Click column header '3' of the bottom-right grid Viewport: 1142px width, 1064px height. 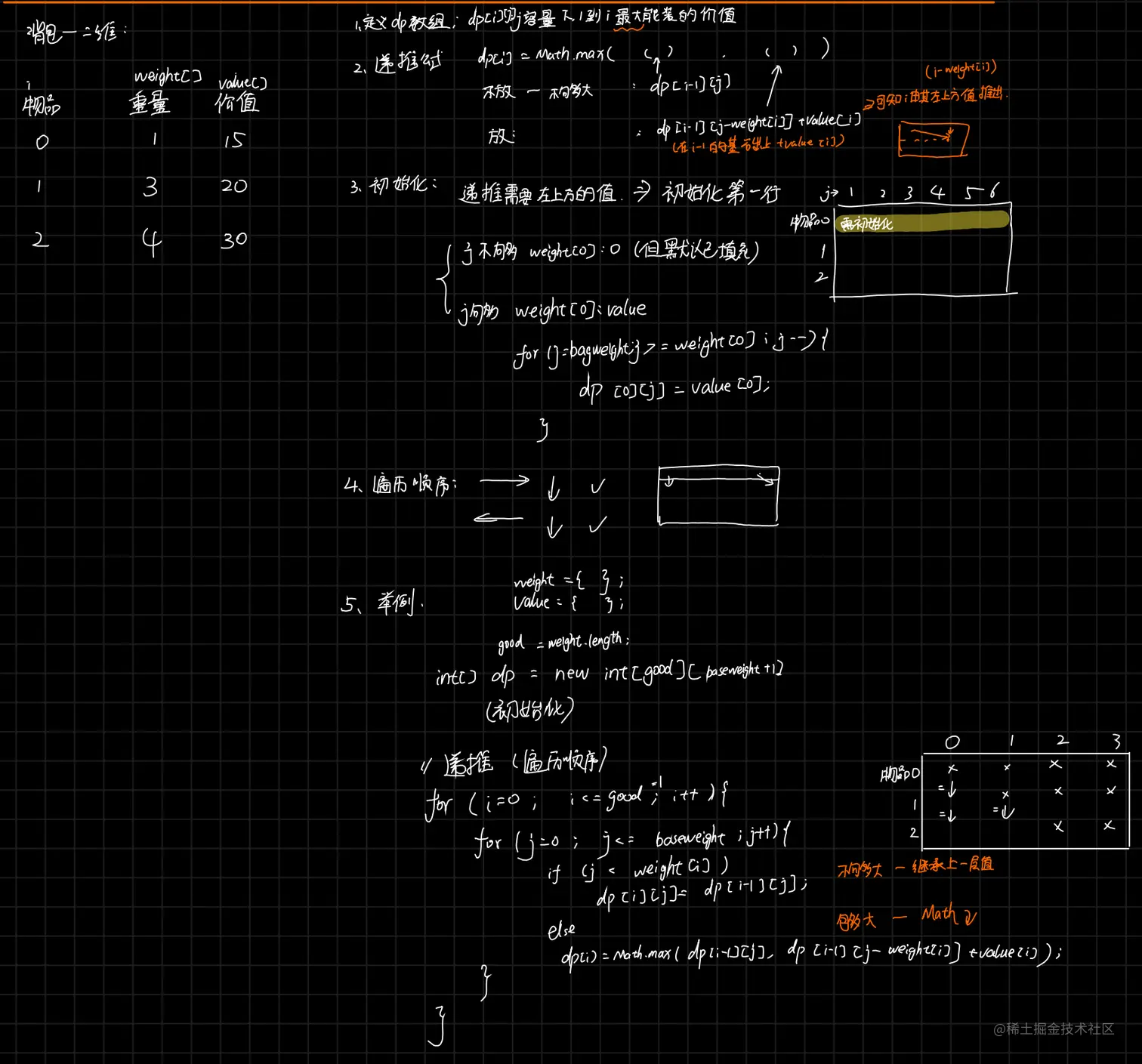pyautogui.click(x=1116, y=740)
